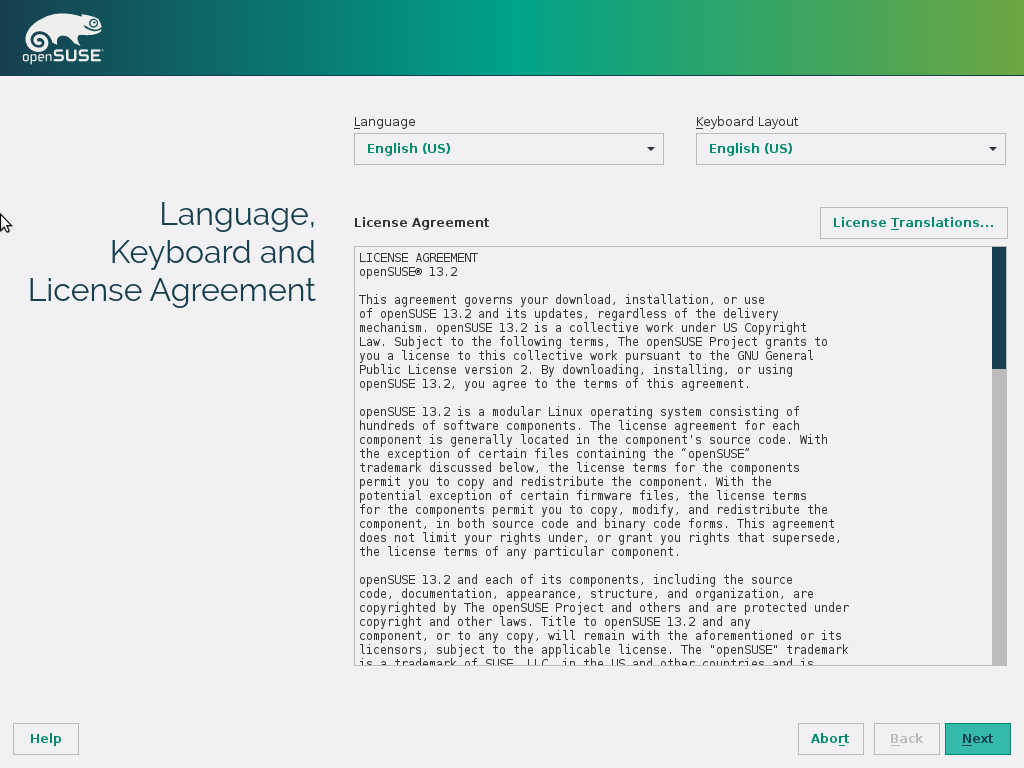Click the line 'the license terms of any particular component.'
1024x768 pixels.
[x=519, y=552]
